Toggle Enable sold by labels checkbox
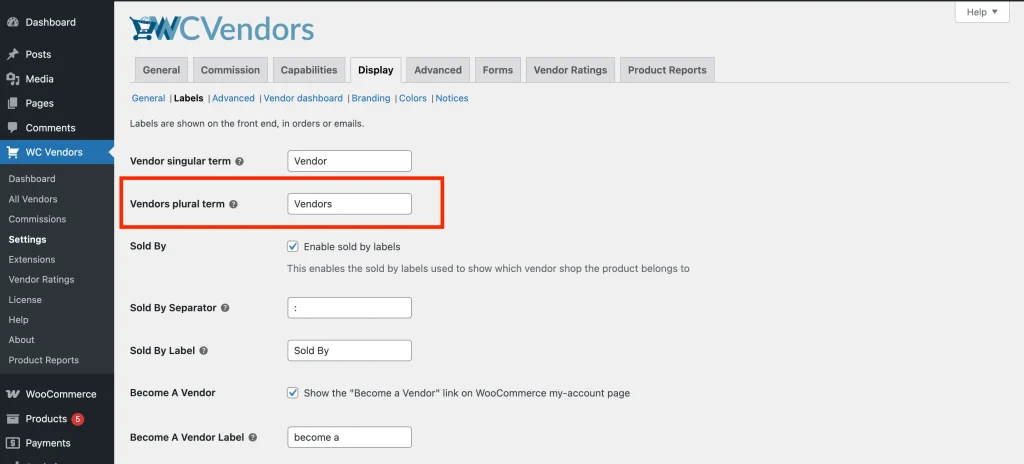 click(293, 246)
